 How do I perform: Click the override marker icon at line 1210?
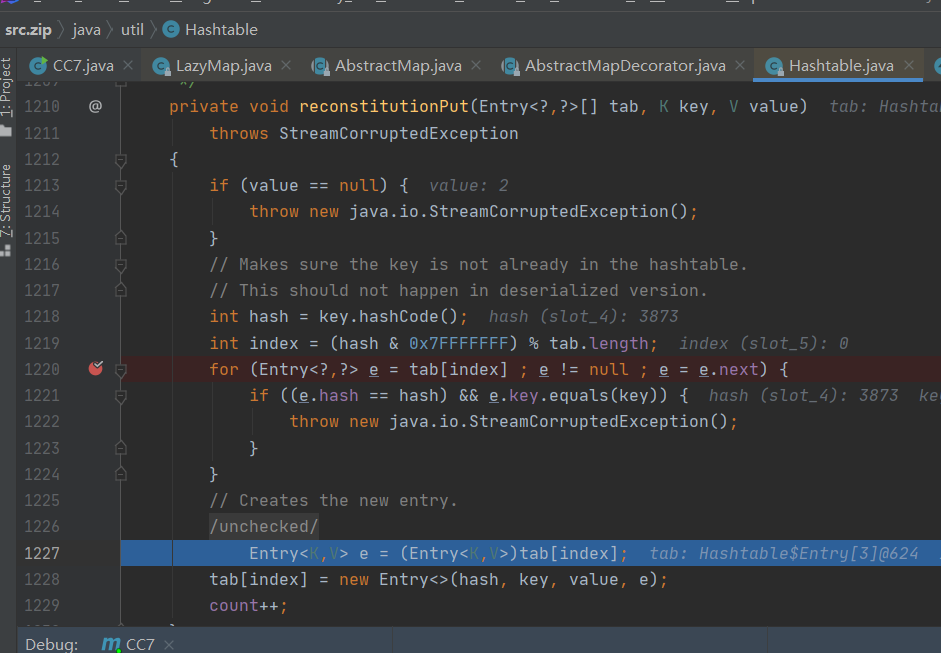[95, 106]
